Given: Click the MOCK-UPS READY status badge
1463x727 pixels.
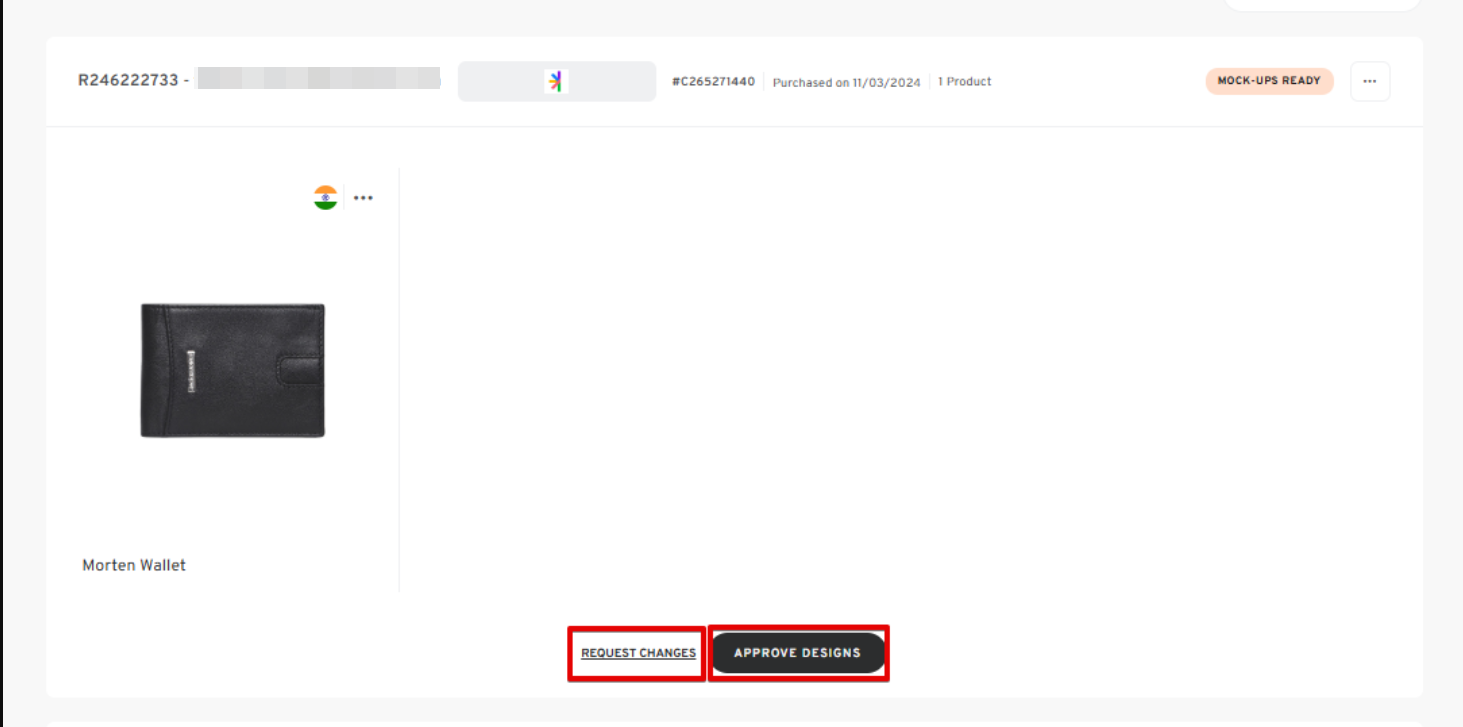Looking at the screenshot, I should tap(1268, 82).
